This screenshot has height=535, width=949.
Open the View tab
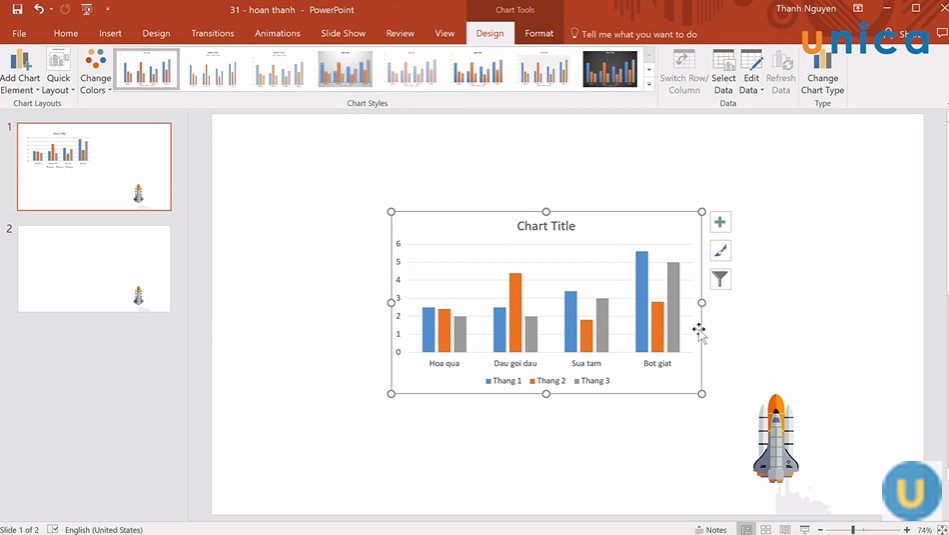click(444, 34)
